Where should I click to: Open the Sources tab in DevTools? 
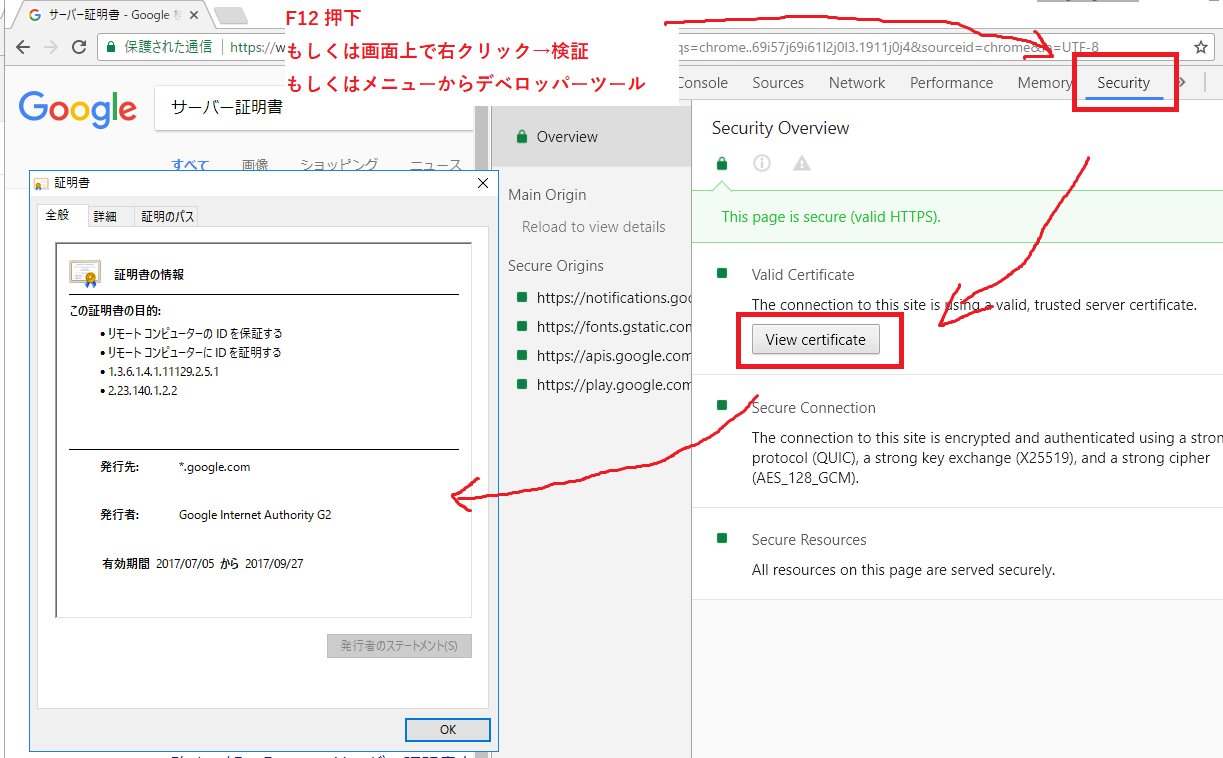pos(778,83)
